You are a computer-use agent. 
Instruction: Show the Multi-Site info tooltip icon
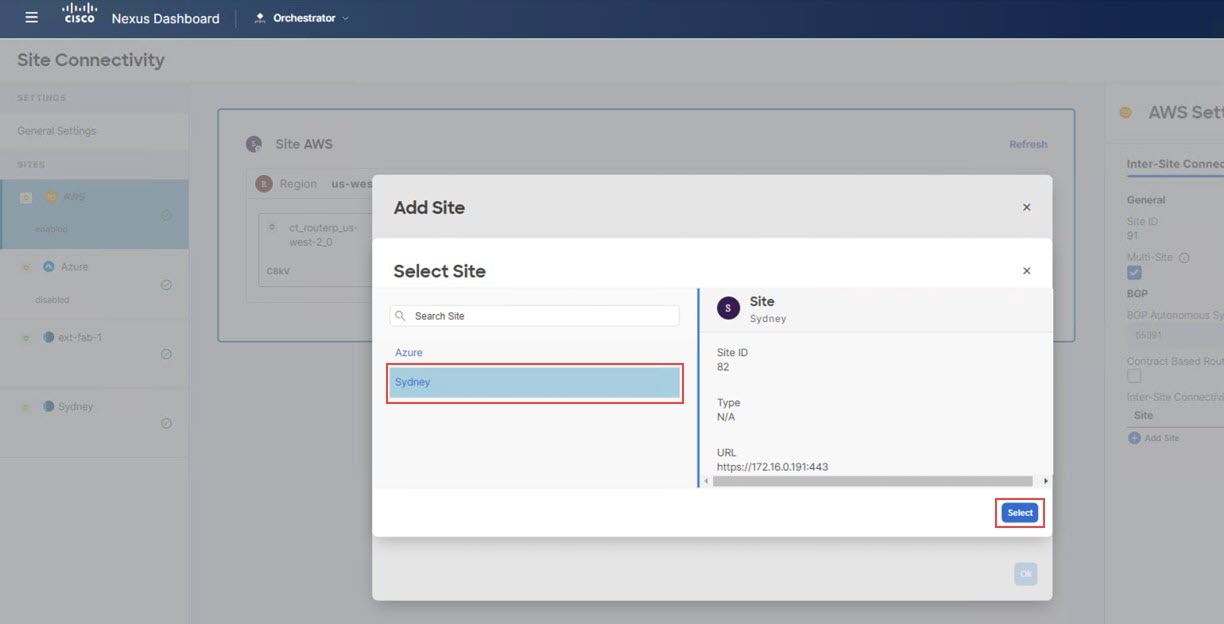tap(1184, 258)
